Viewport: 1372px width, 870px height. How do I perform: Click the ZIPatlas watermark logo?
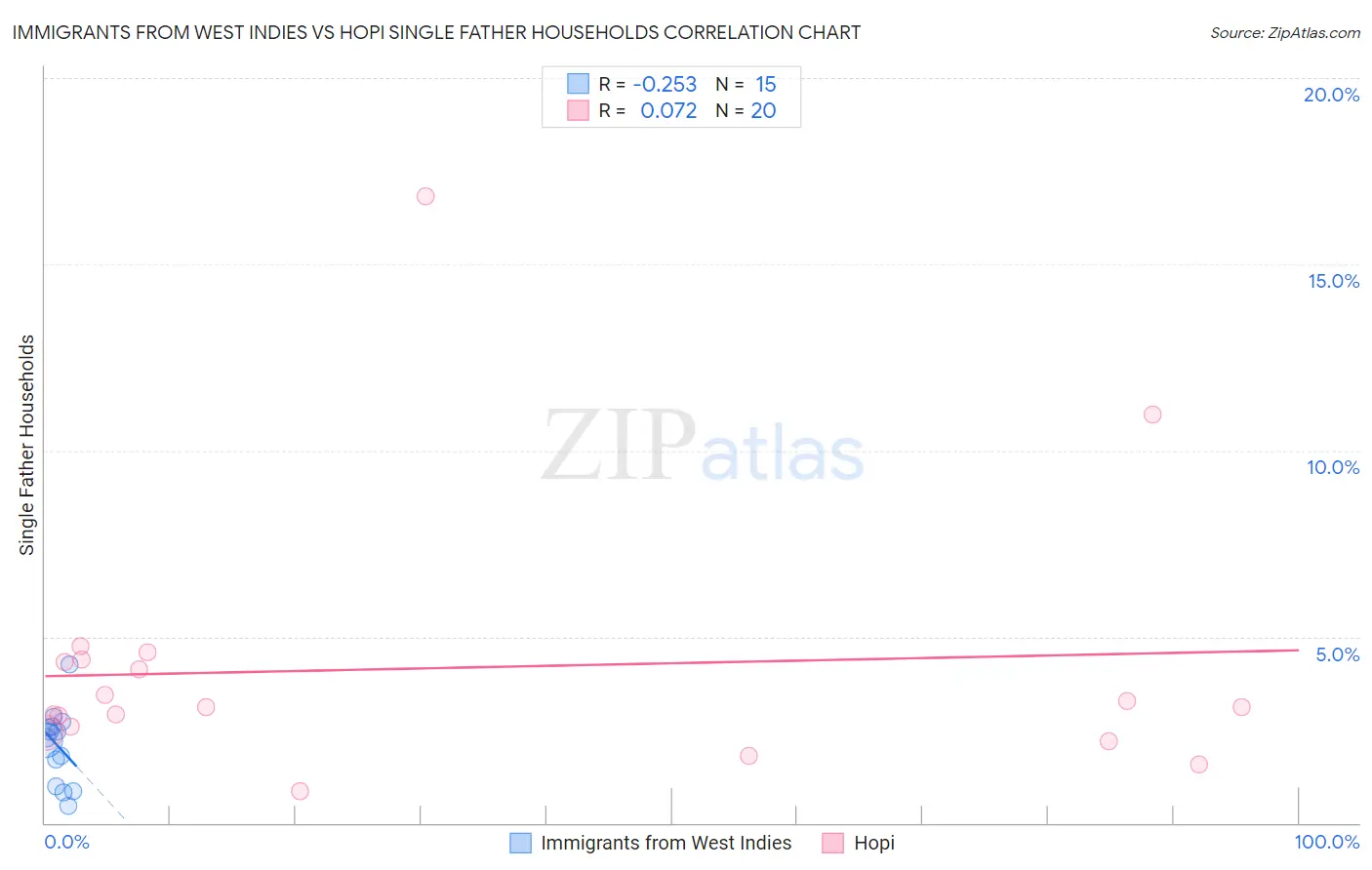pyautogui.click(x=703, y=447)
